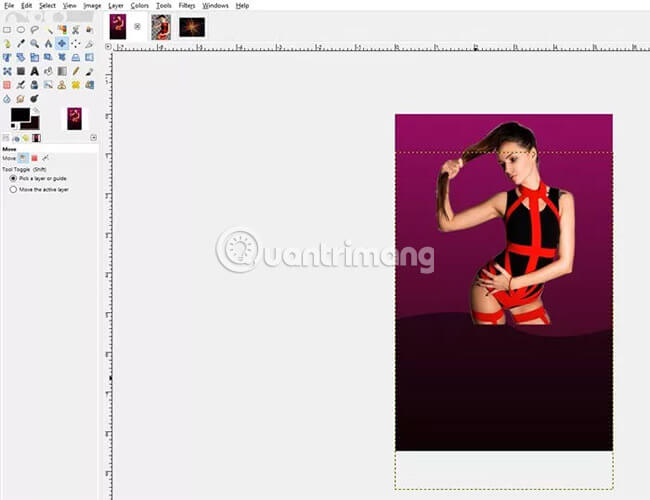
Task: Select the Pencil tool
Action: tap(75, 71)
